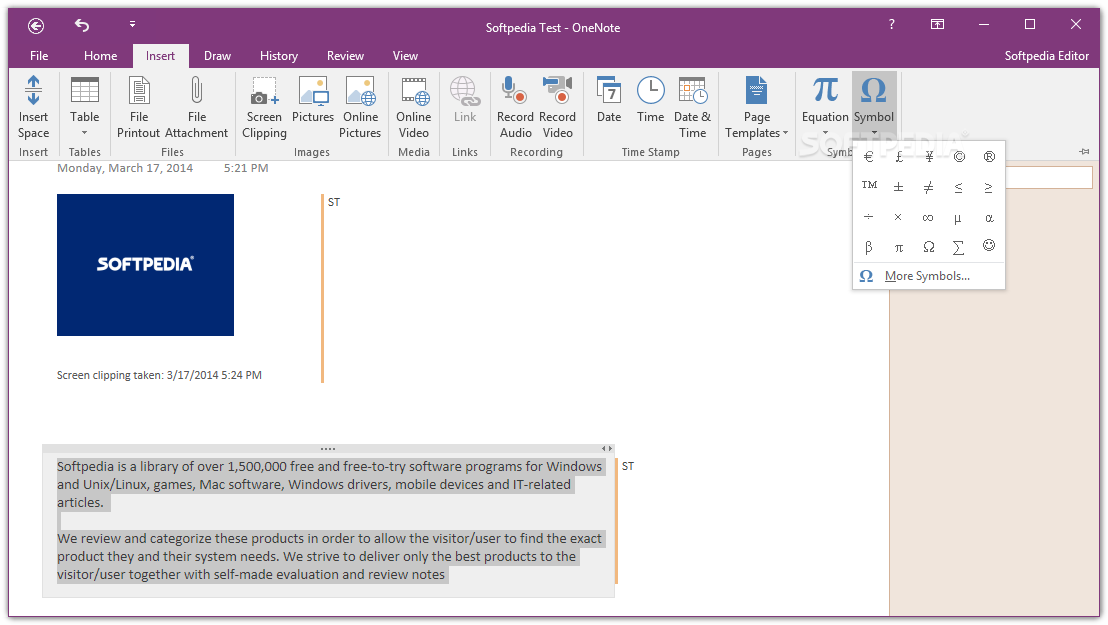This screenshot has width=1108, height=625.
Task: Add a File Attachment
Action: point(196,107)
